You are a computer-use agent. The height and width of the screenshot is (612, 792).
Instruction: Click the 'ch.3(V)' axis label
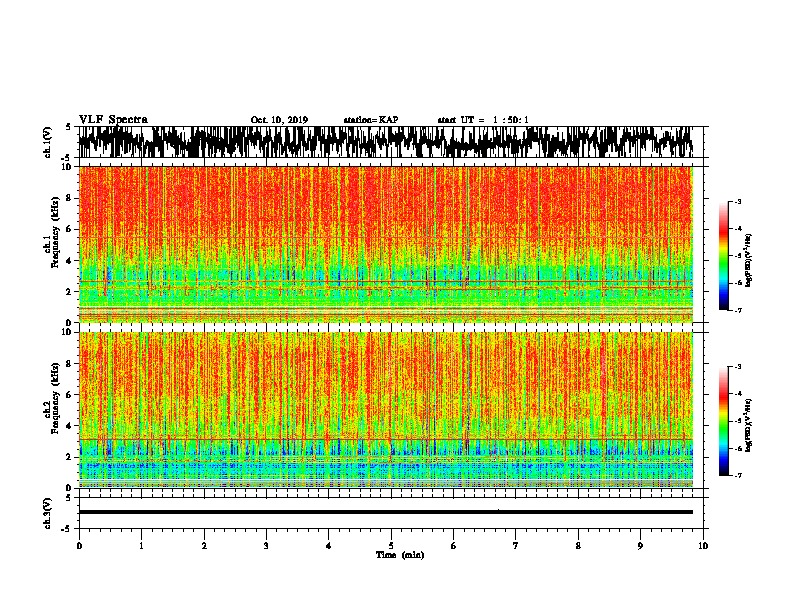pos(48,513)
